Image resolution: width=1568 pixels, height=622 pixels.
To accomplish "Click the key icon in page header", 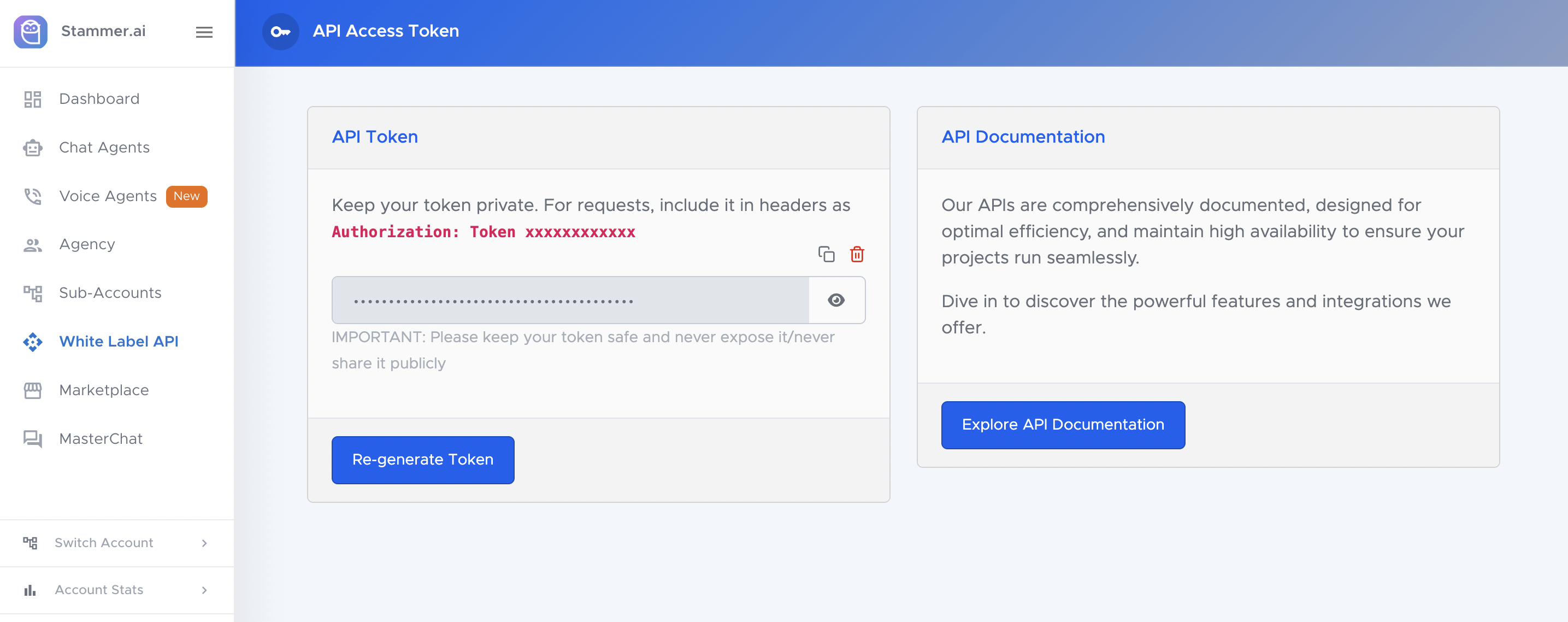I will [281, 32].
